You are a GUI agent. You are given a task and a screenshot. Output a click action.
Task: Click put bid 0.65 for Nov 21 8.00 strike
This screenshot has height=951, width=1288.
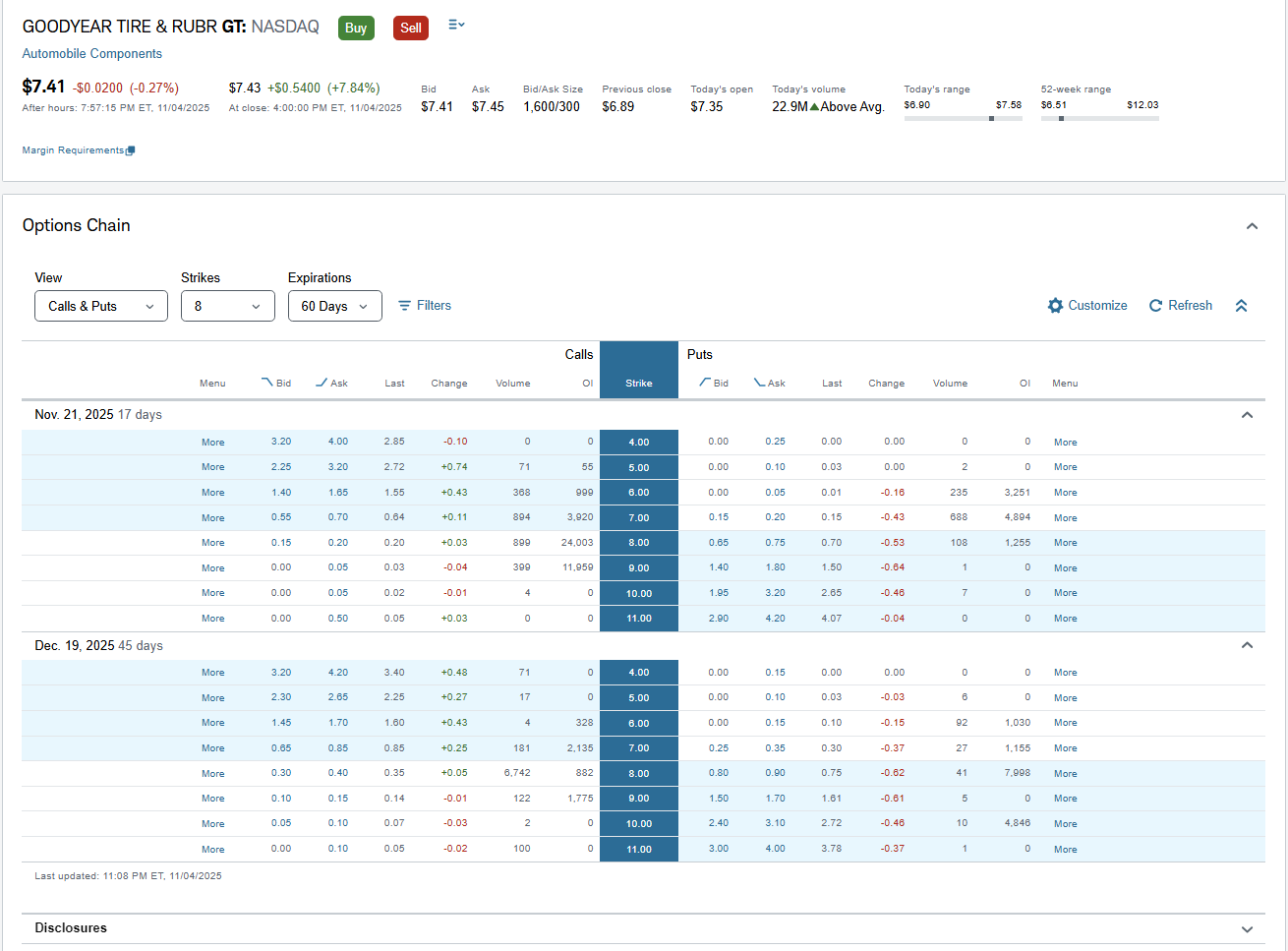[x=719, y=543]
